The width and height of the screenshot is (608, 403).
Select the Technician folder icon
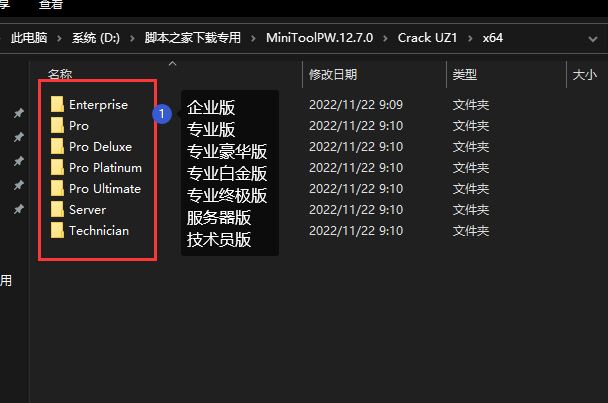click(57, 230)
